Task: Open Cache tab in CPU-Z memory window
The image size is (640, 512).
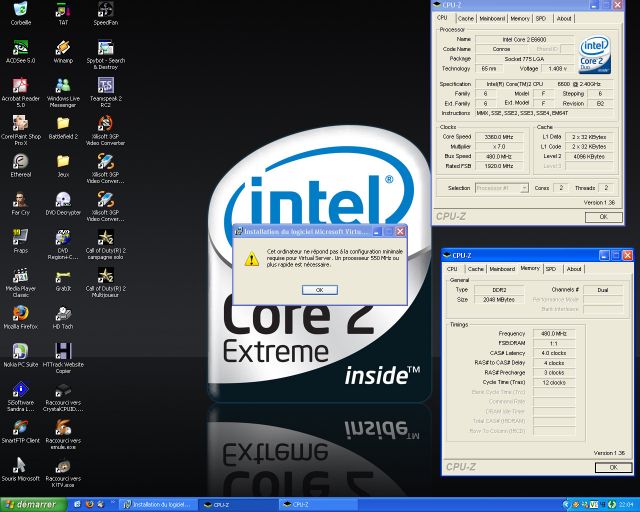Action: coord(475,269)
